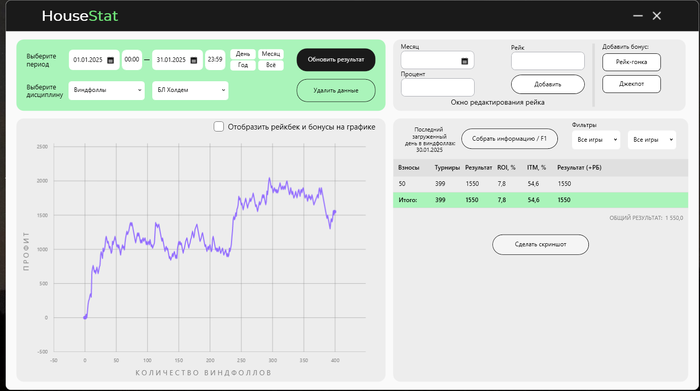Click Обновить результат button
Image resolution: width=700 pixels, height=391 pixels.
tap(336, 60)
